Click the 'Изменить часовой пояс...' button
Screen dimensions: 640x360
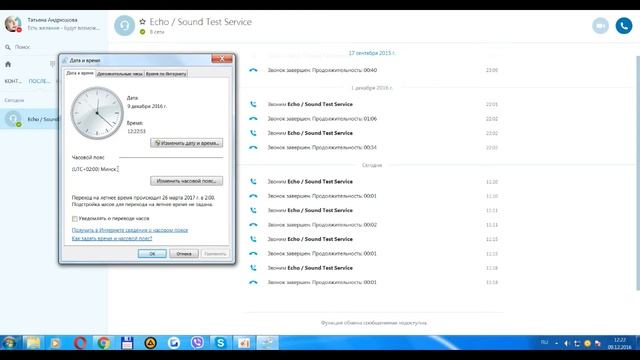point(187,181)
